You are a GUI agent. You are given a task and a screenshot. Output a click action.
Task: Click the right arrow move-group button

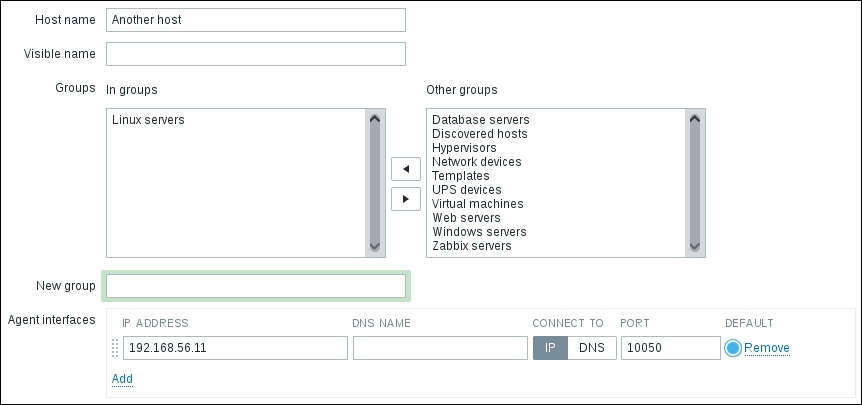[x=405, y=199]
